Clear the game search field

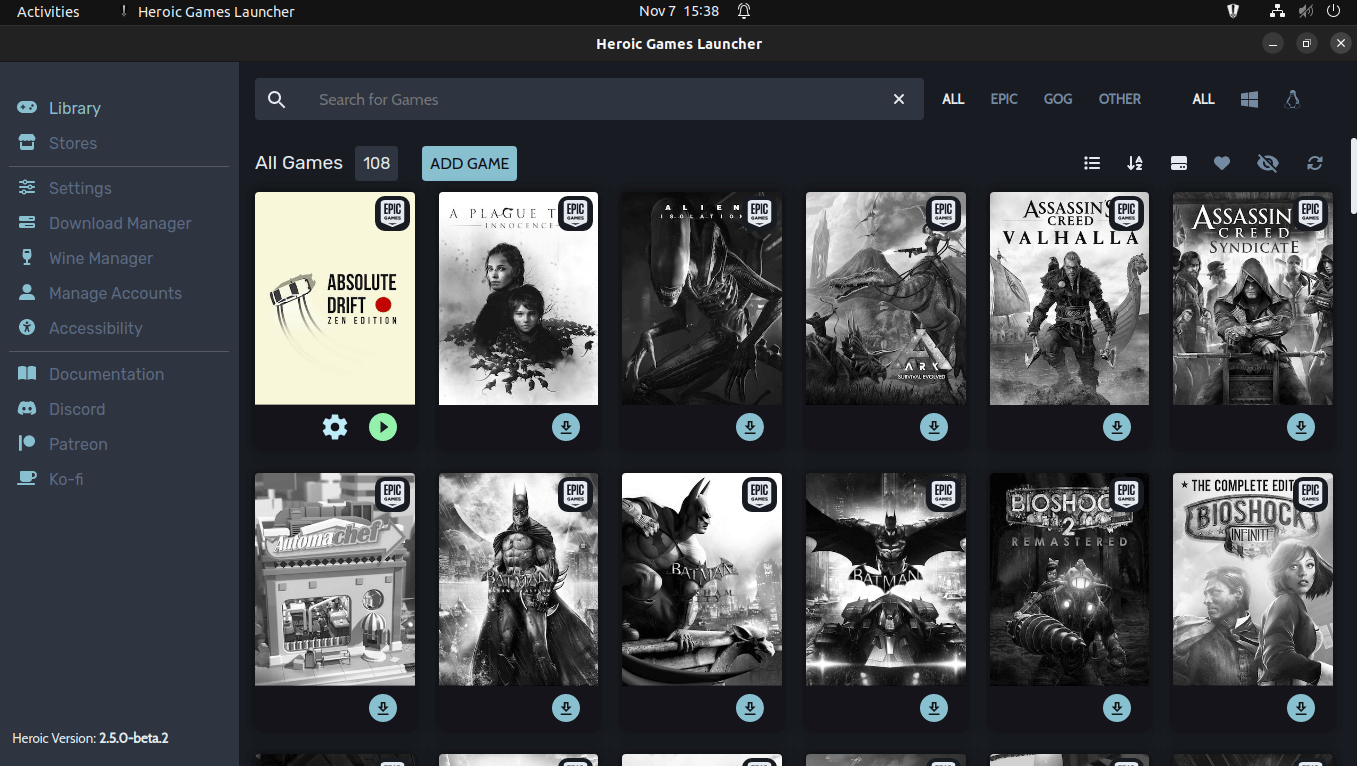coord(898,99)
